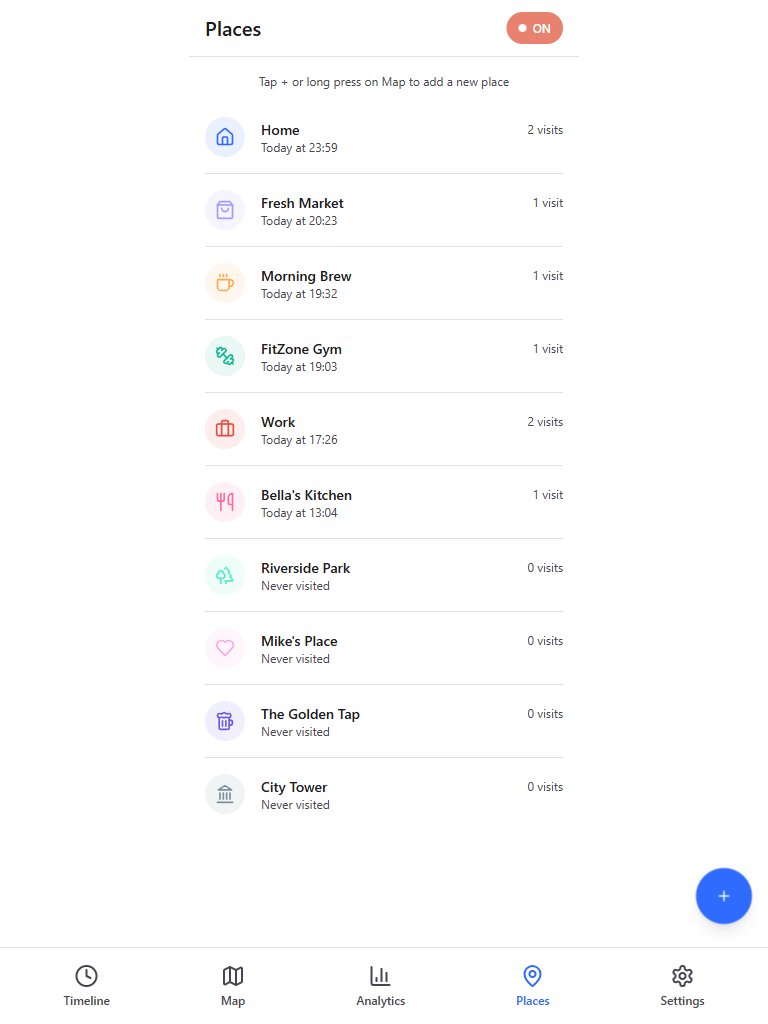Click Mike's Place heart icon
This screenshot has width=768, height=1024.
point(225,648)
